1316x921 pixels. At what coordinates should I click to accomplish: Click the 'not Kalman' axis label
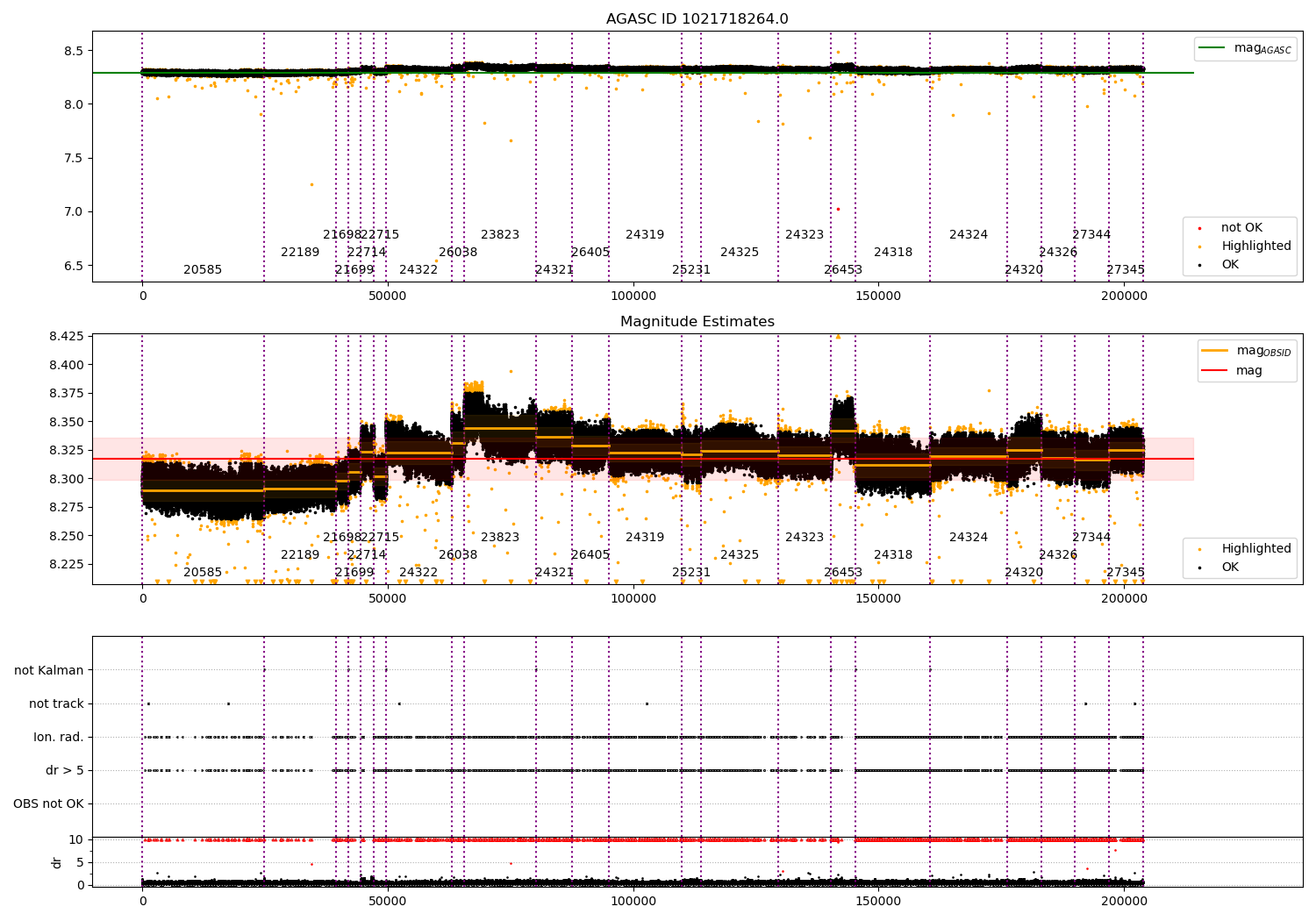point(49,670)
